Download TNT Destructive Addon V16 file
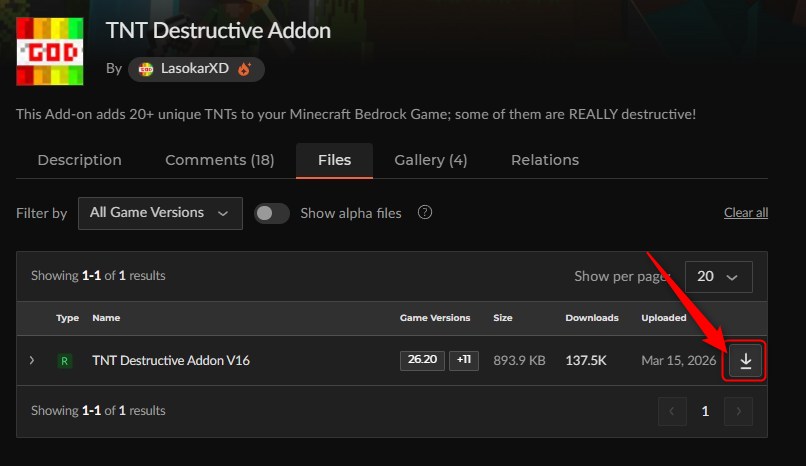The width and height of the screenshot is (806, 466). [x=745, y=361]
